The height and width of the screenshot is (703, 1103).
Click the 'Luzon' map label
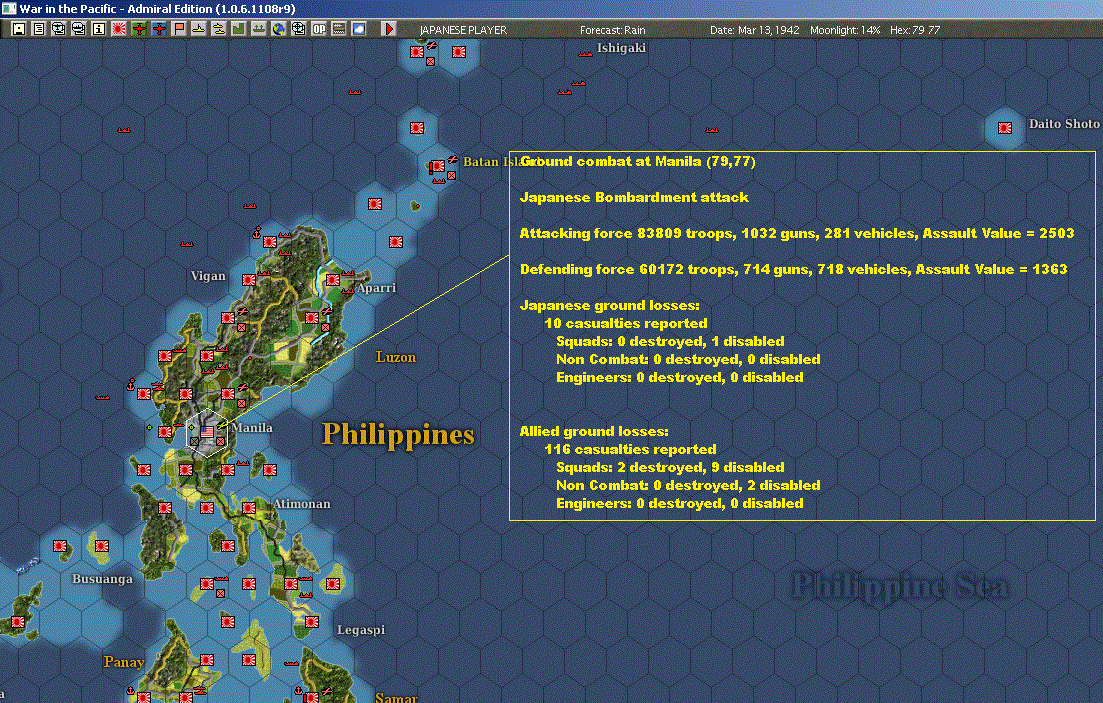tap(396, 357)
